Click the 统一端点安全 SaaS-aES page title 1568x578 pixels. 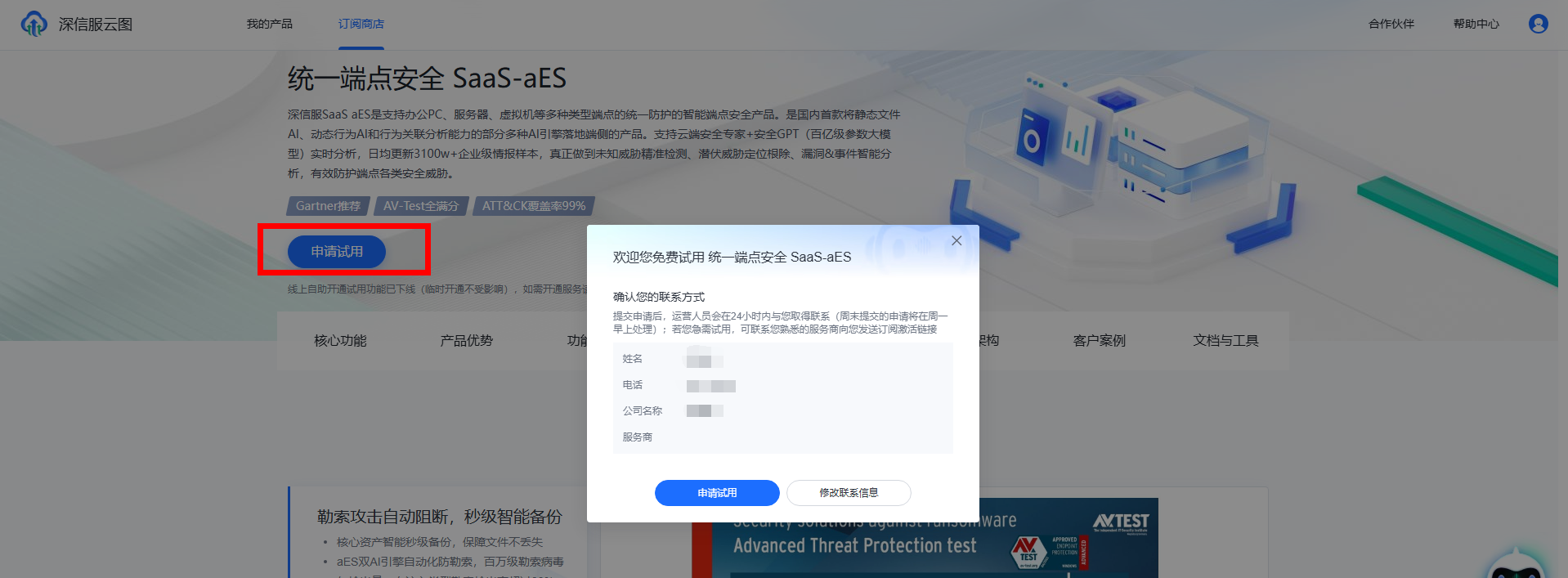(x=427, y=78)
